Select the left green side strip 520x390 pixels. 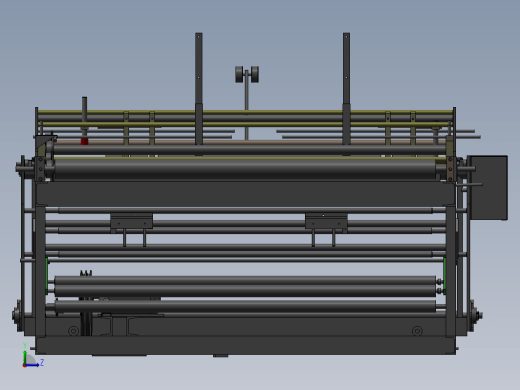pos(47,276)
